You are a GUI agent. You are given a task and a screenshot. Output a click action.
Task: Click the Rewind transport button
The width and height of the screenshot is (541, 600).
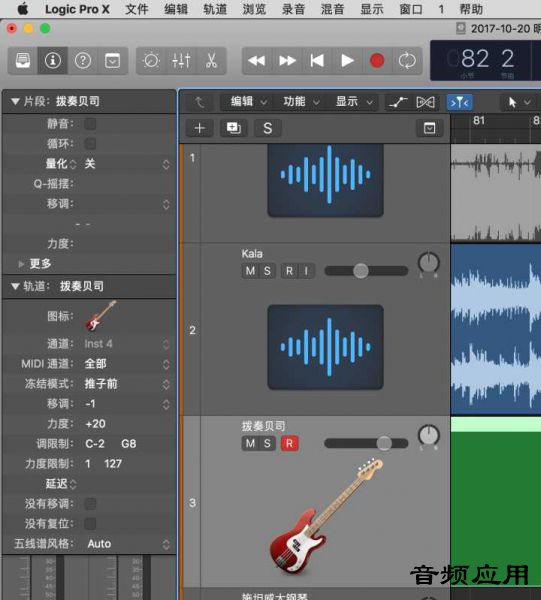(x=256, y=60)
